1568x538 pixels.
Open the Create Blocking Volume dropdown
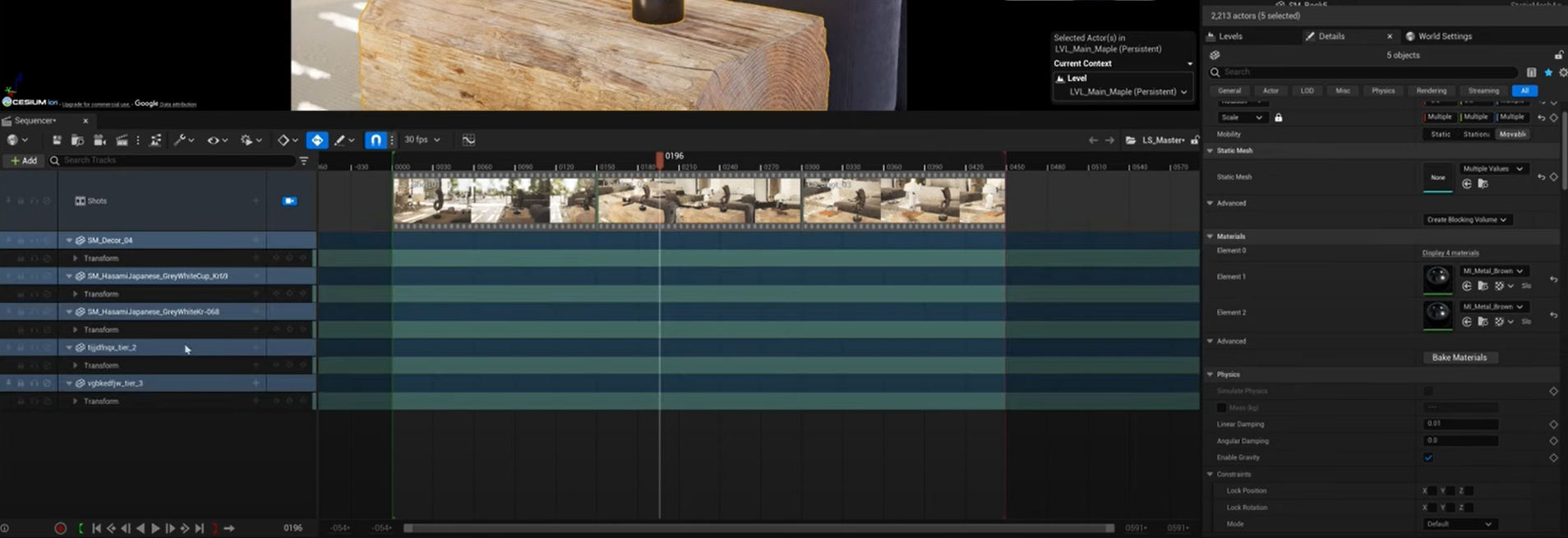pos(1468,220)
